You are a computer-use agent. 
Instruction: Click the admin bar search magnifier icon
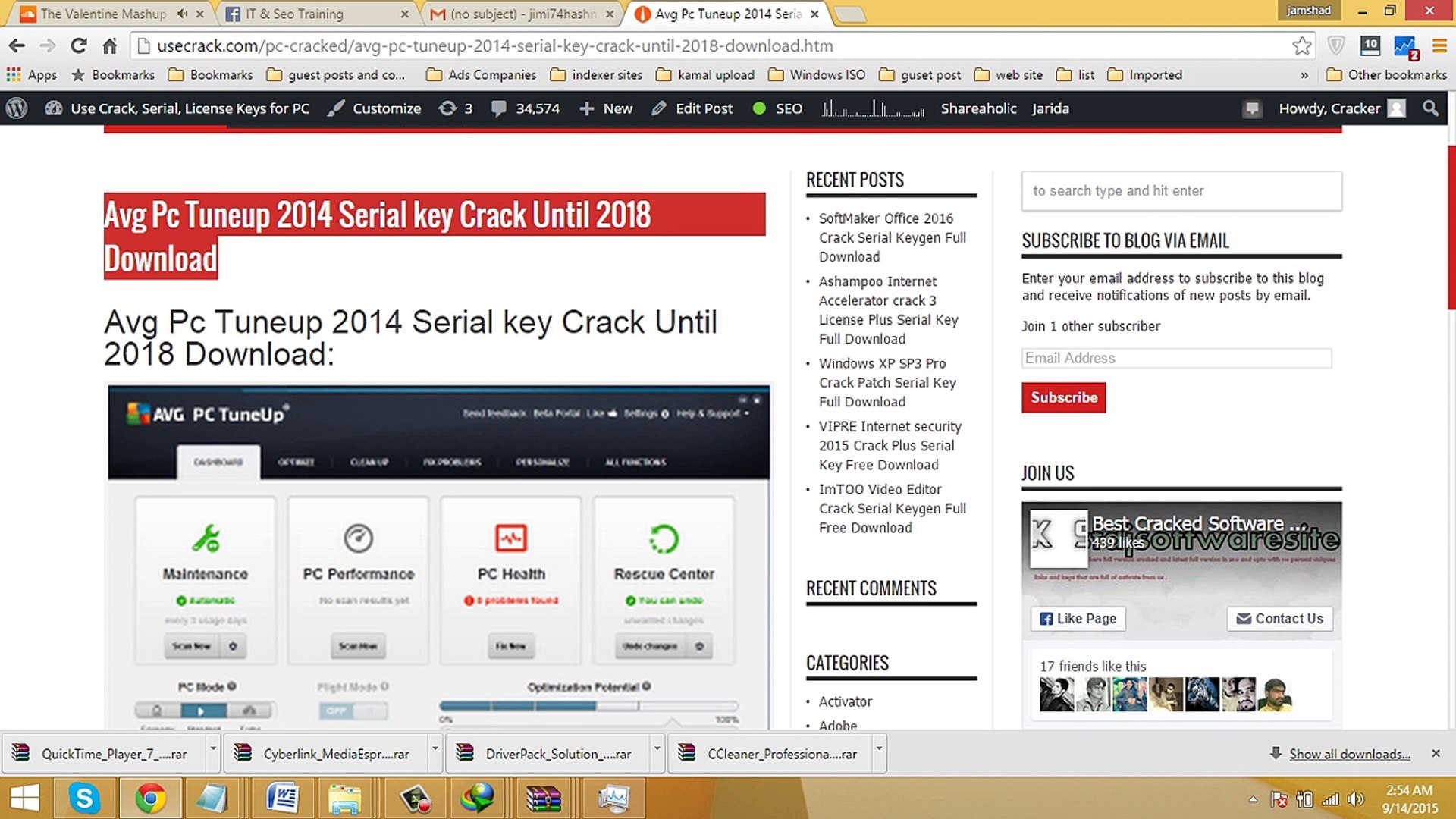(x=1430, y=108)
